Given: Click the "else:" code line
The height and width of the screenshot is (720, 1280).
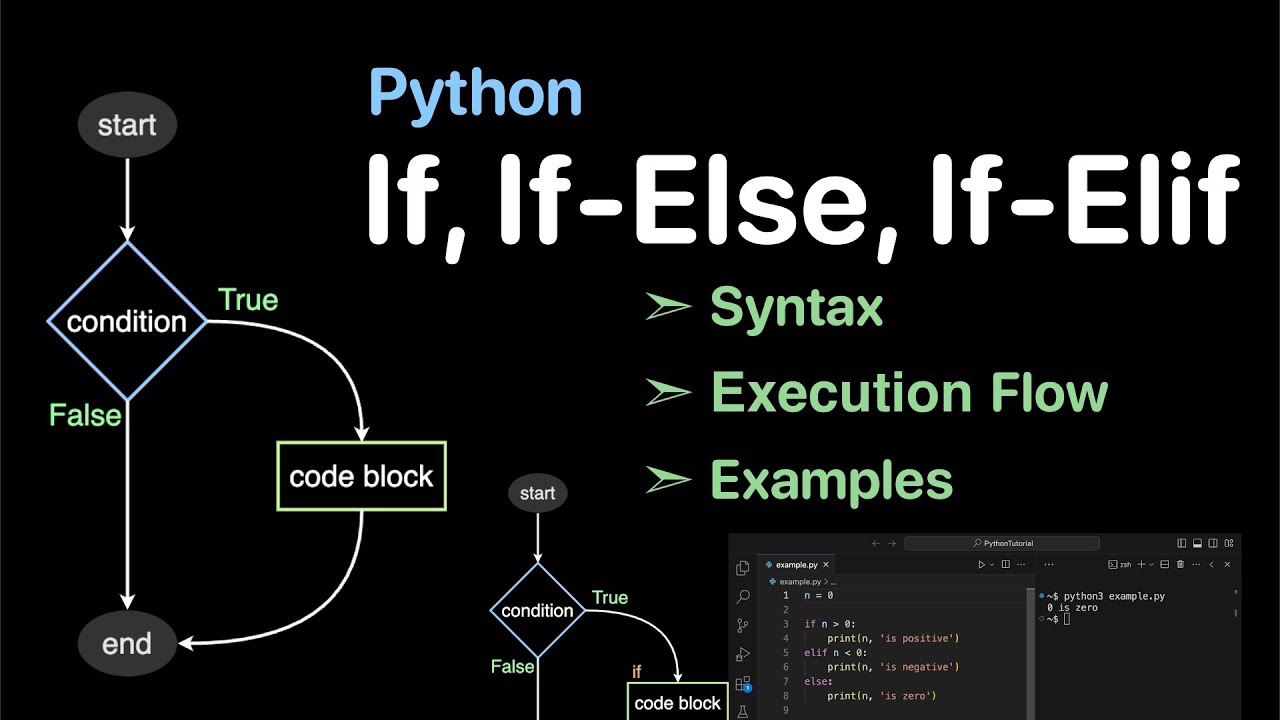Looking at the screenshot, I should point(817,681).
